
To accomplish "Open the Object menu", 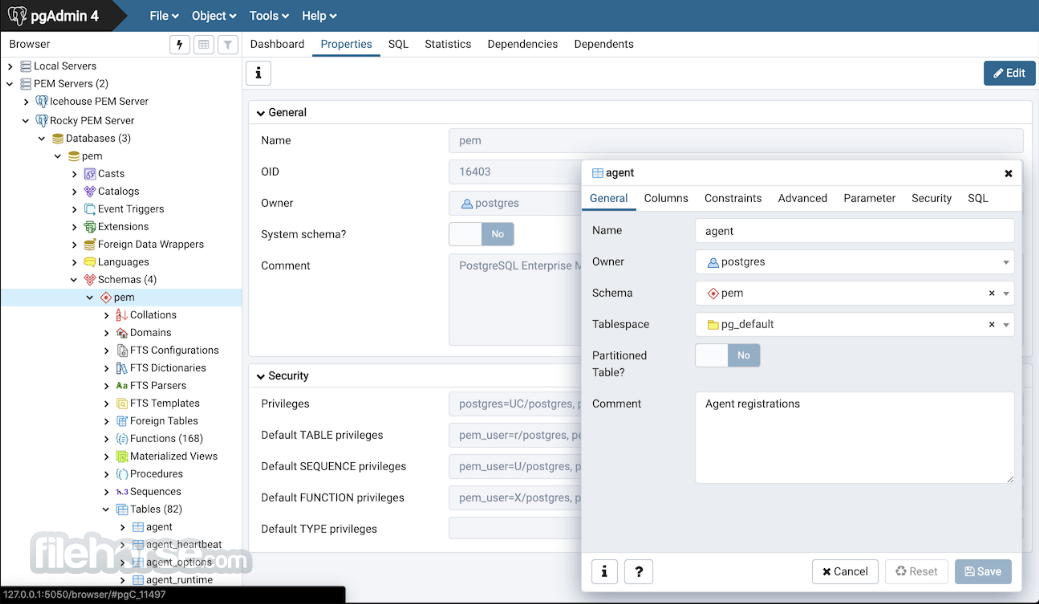I will [x=213, y=16].
